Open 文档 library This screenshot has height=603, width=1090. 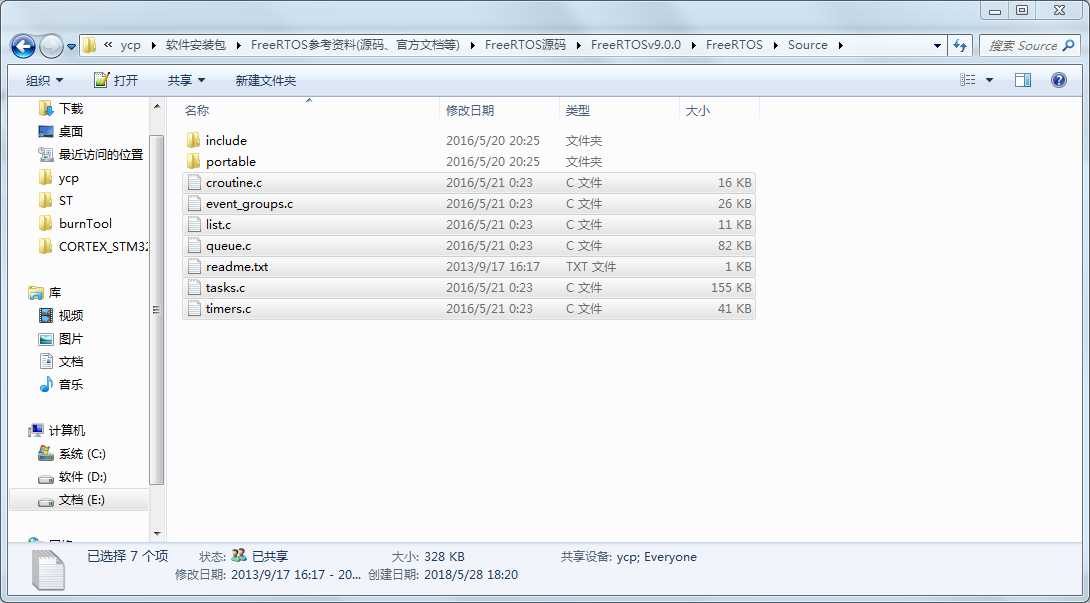[x=70, y=362]
